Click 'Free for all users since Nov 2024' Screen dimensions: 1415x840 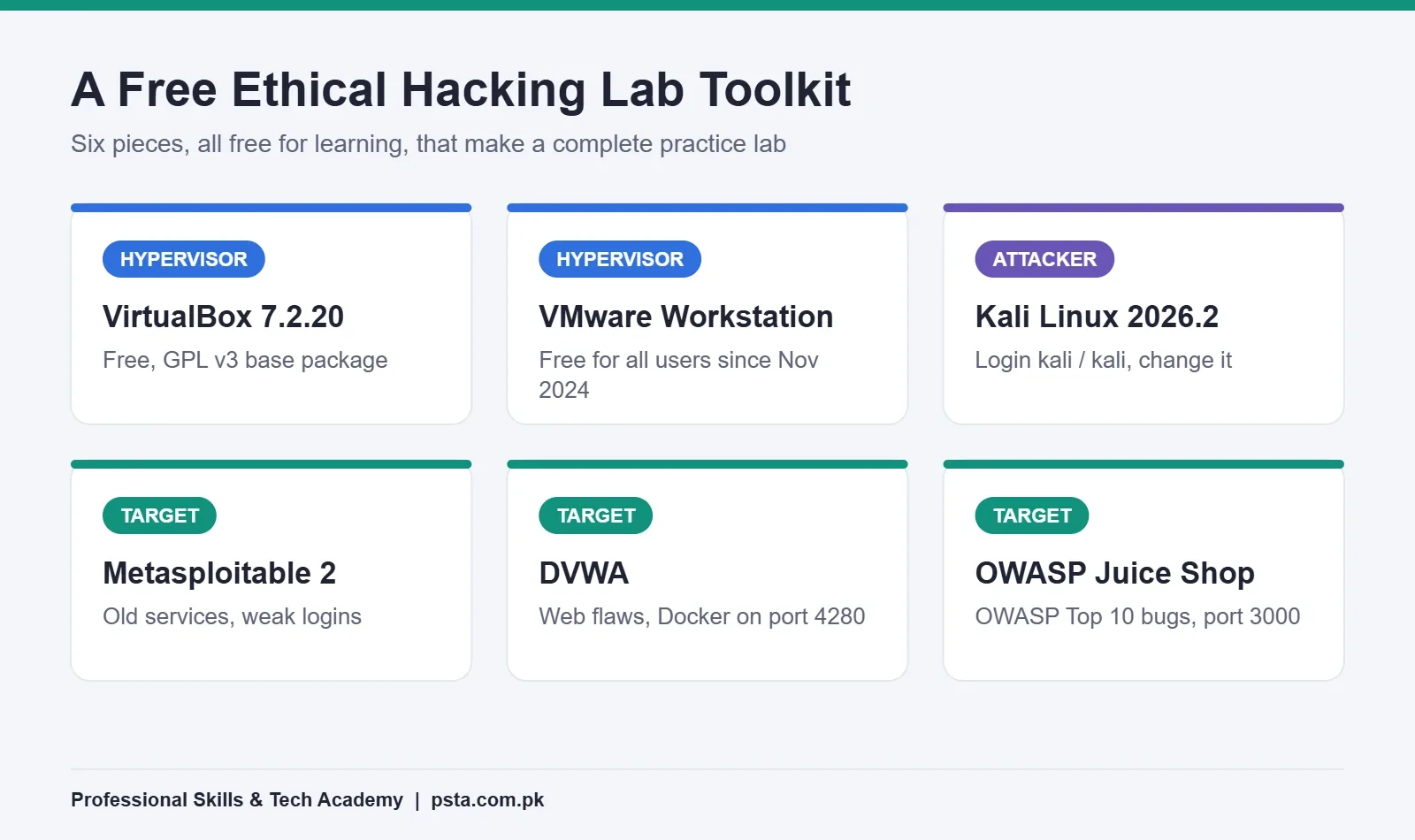pyautogui.click(x=678, y=375)
